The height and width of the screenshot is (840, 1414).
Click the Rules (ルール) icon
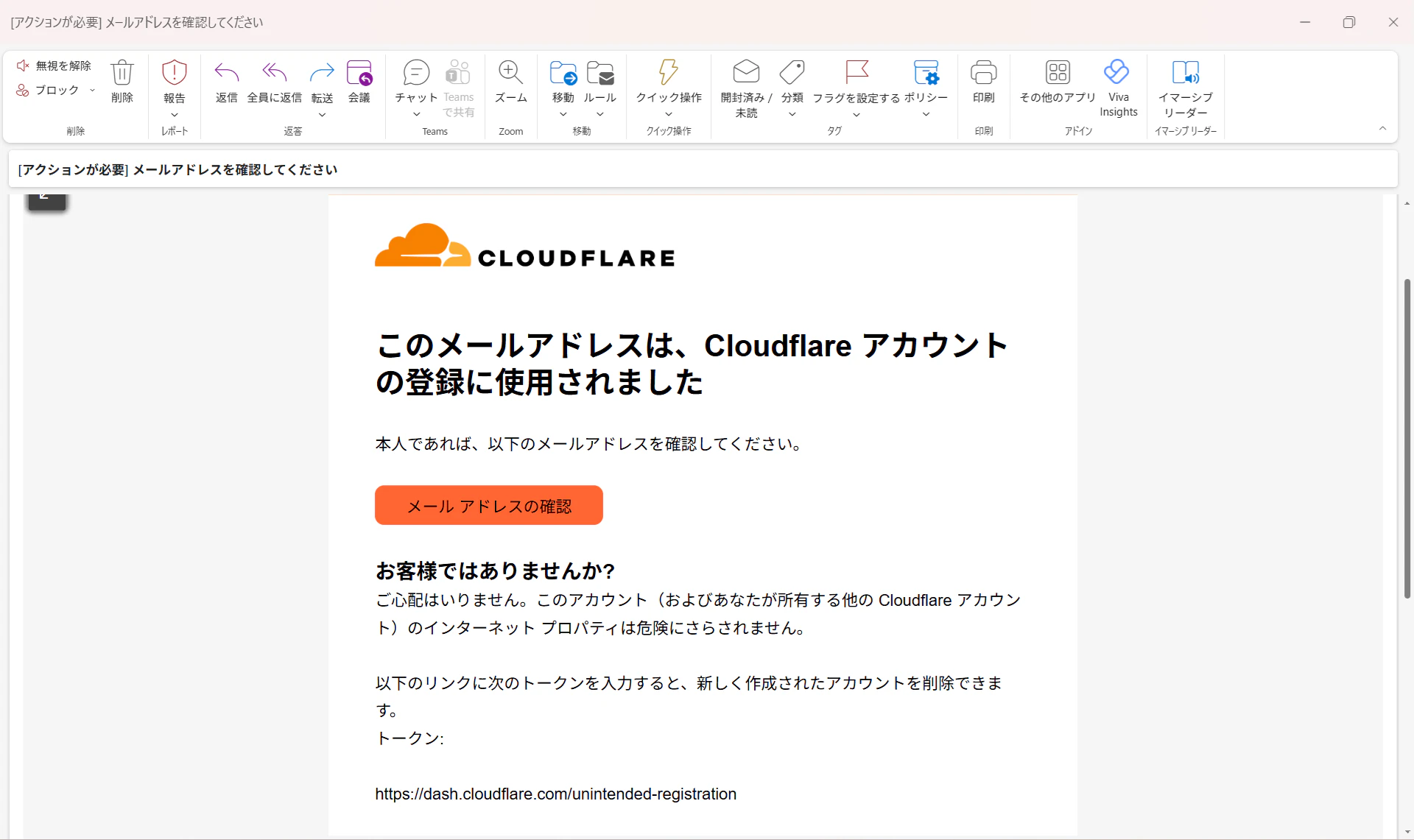(600, 72)
